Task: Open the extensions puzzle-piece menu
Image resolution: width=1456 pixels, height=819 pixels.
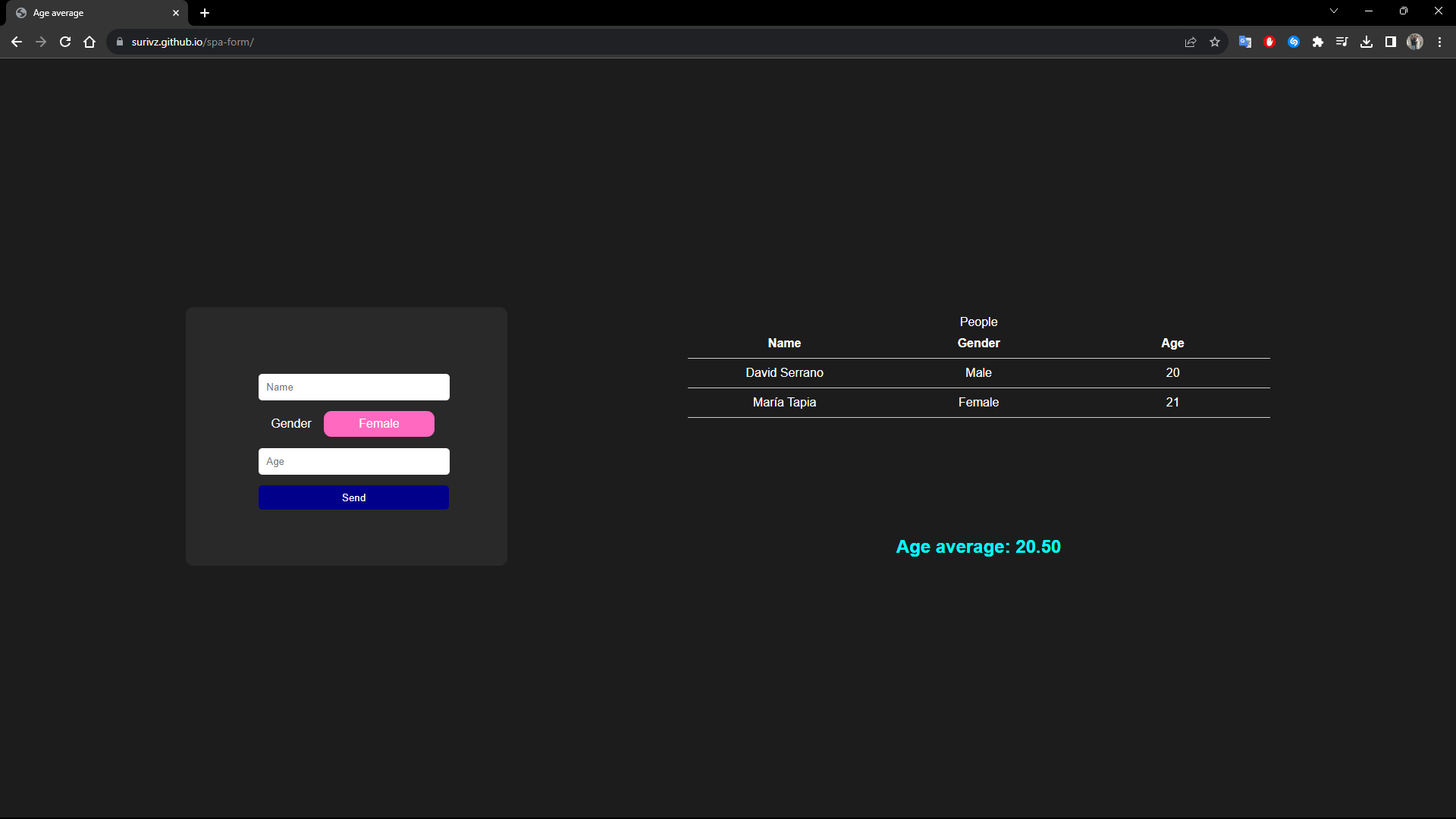Action: (1318, 42)
